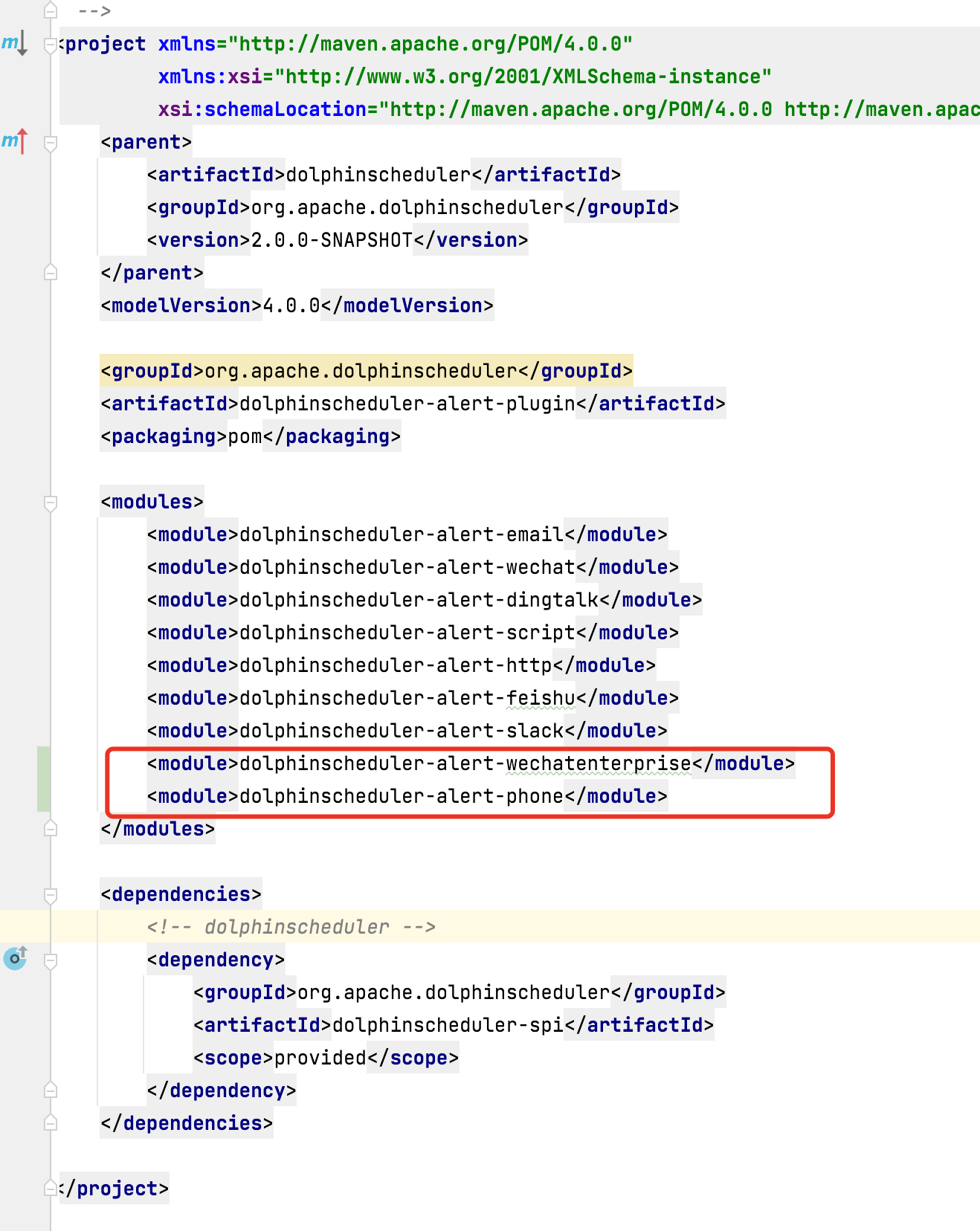Click the dolphinscheduler-alert-http module text

[396, 665]
